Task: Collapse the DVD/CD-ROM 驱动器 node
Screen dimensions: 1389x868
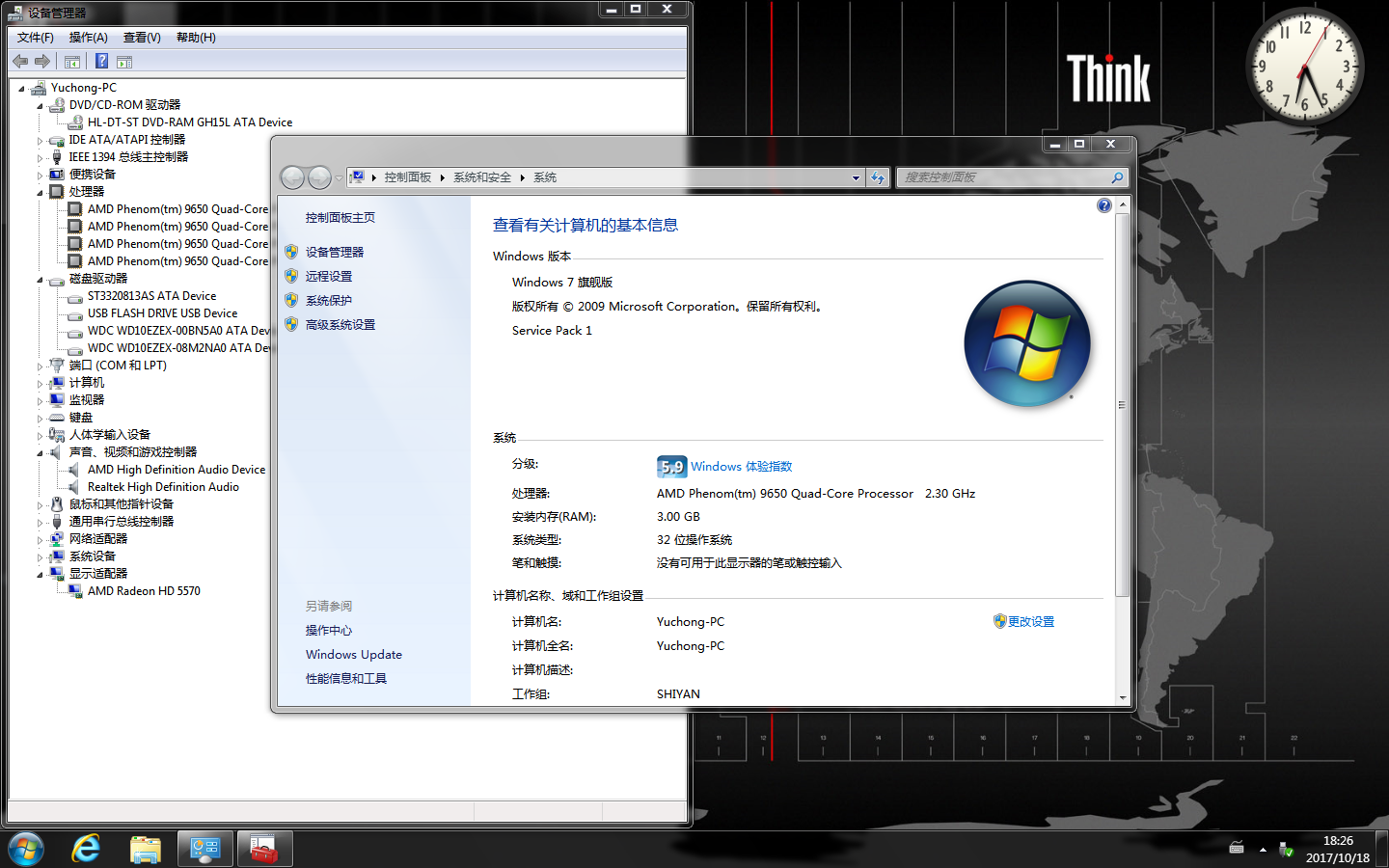Action: (40, 105)
